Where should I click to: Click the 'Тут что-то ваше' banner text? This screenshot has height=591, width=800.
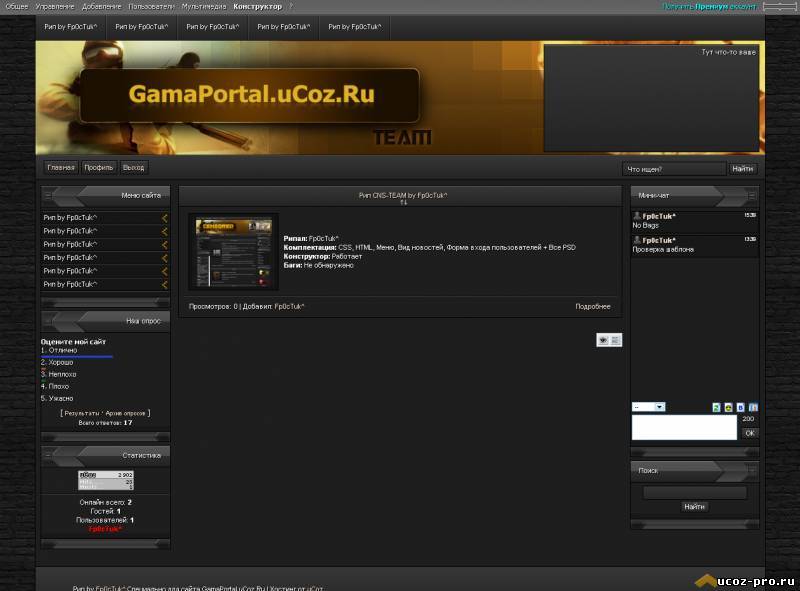[x=729, y=52]
